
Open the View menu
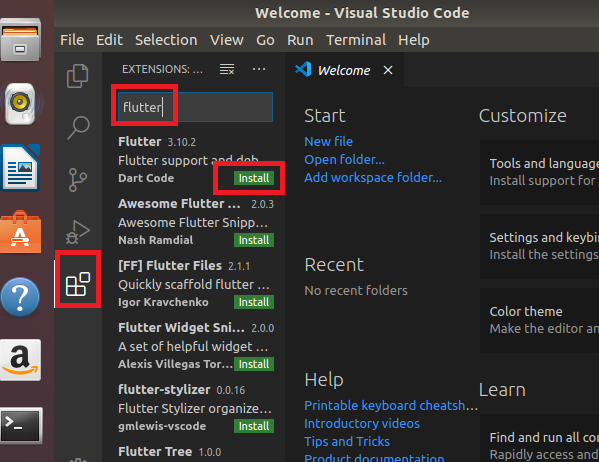pos(227,40)
